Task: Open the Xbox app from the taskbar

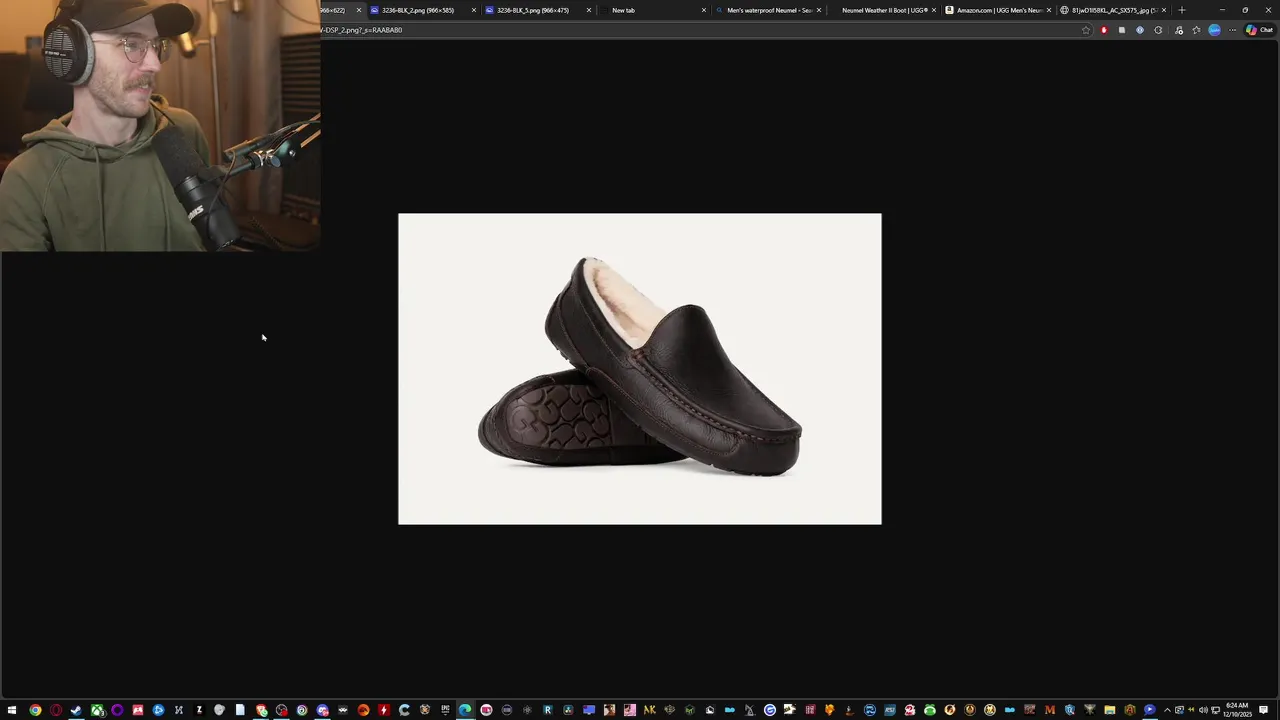Action: coord(97,710)
